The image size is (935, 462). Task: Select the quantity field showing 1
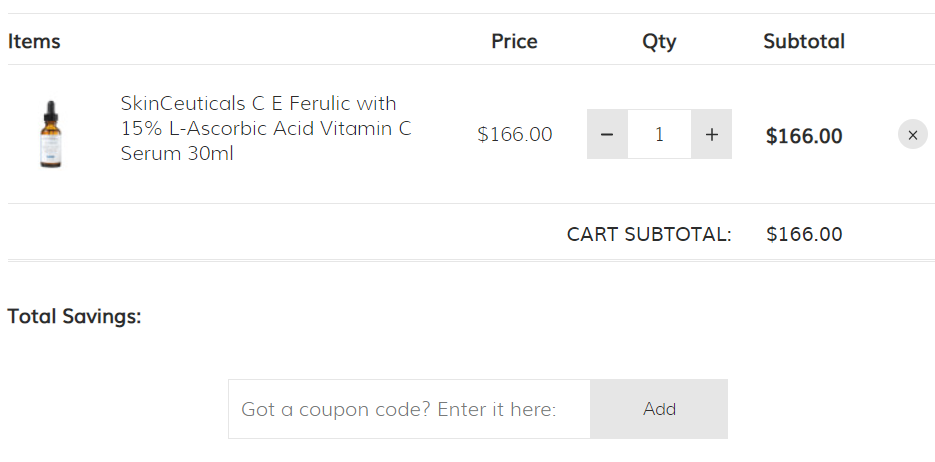point(659,134)
